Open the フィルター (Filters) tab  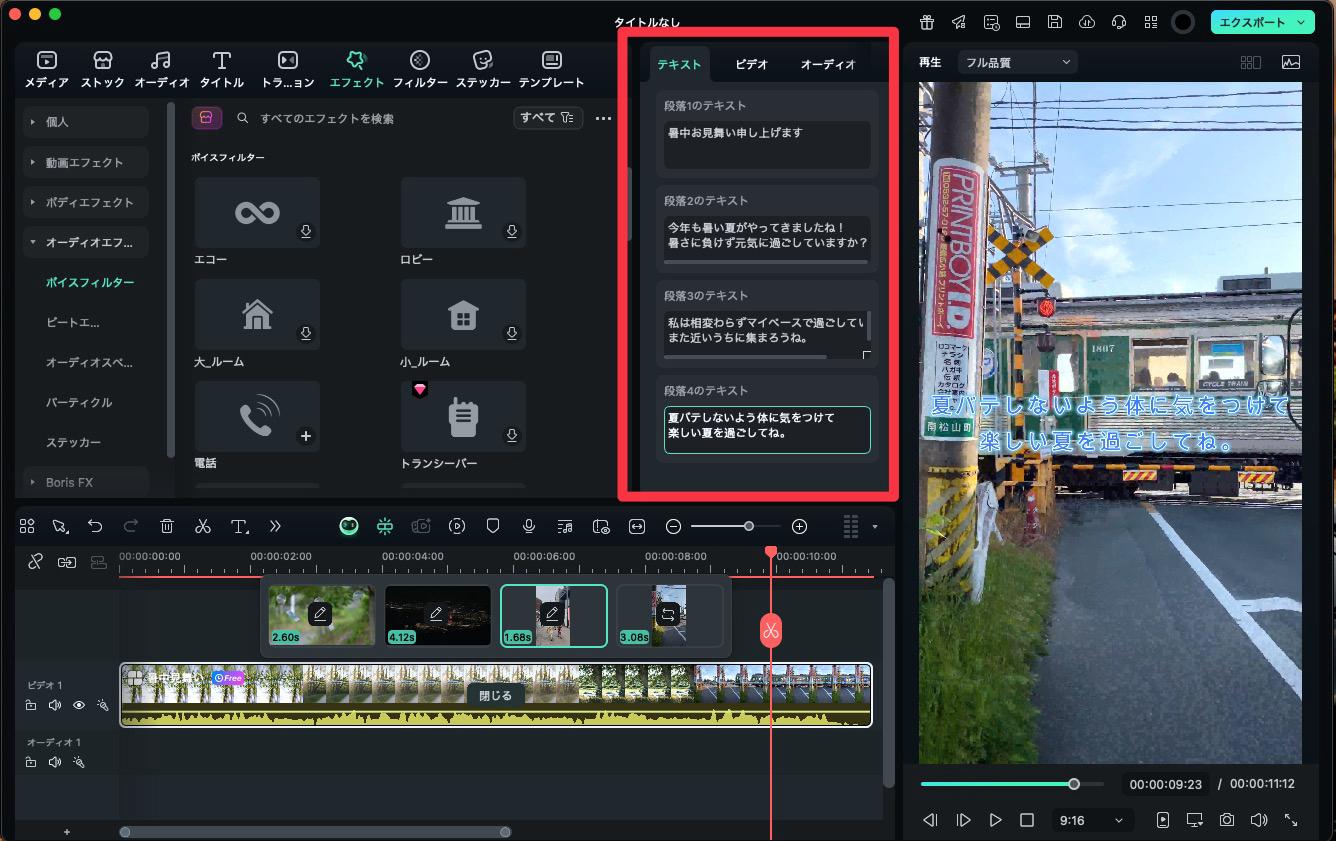[420, 69]
